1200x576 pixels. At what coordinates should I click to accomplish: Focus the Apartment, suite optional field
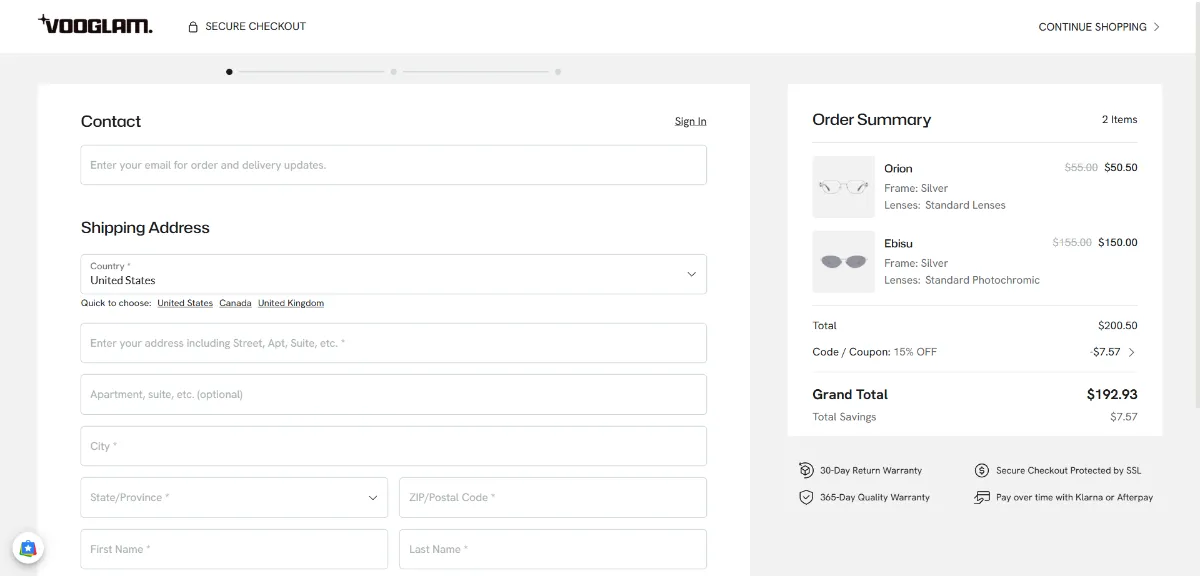pos(393,394)
